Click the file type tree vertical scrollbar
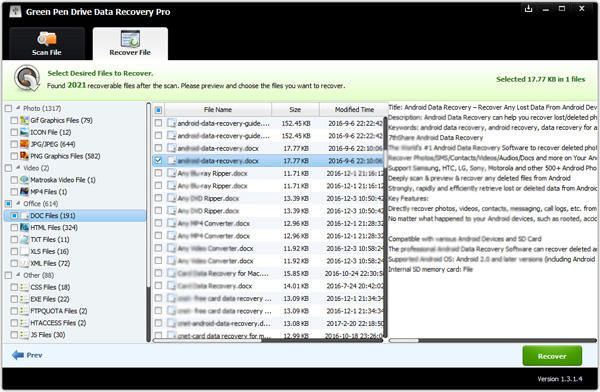Viewport: 600px width, 392px height. [148, 222]
